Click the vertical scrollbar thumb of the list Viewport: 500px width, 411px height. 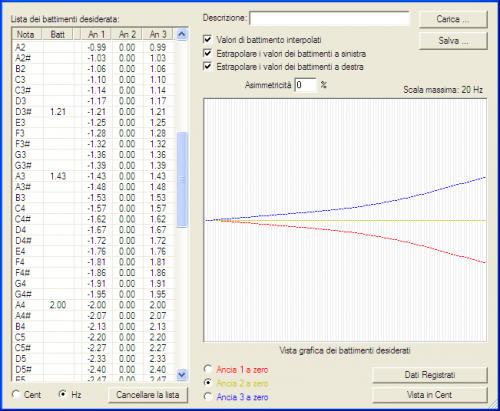[182, 180]
